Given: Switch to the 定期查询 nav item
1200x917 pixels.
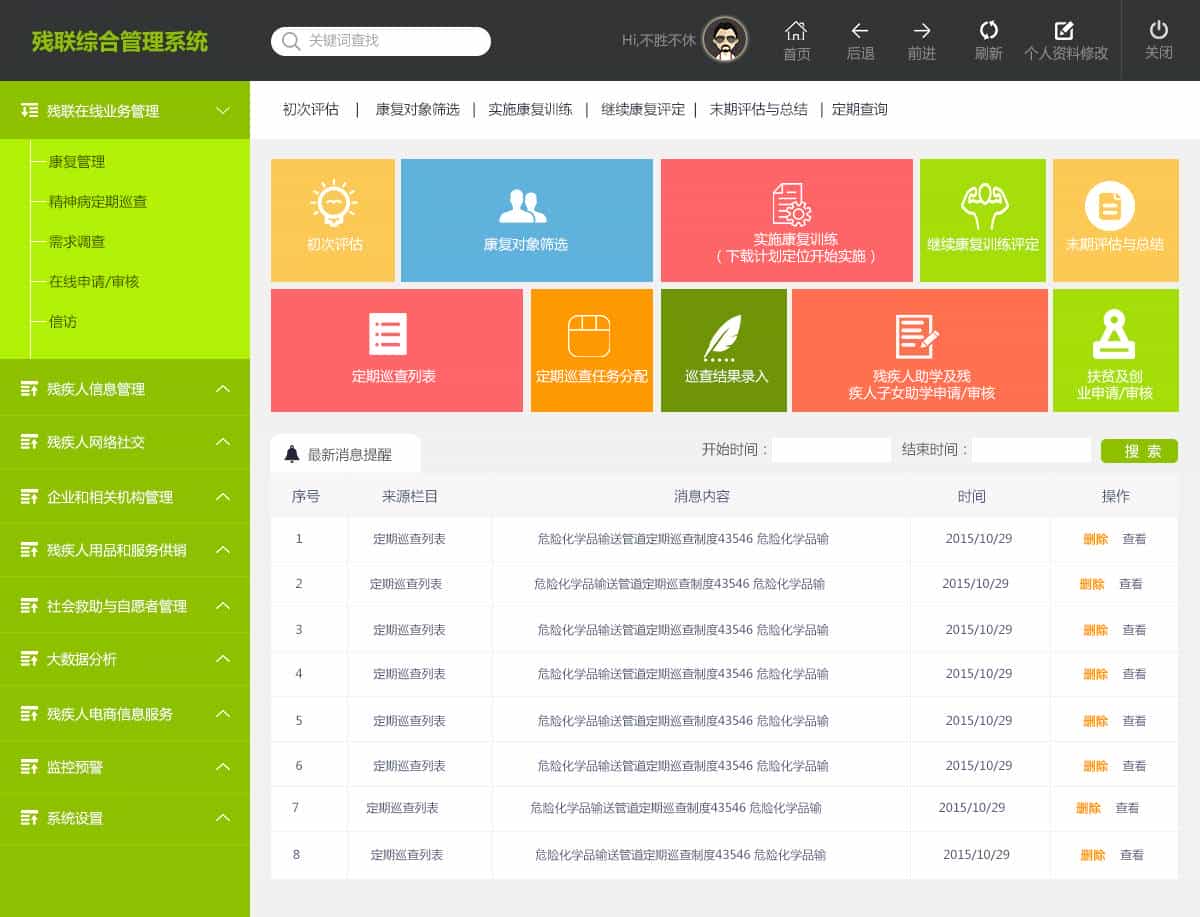Looking at the screenshot, I should click(860, 109).
